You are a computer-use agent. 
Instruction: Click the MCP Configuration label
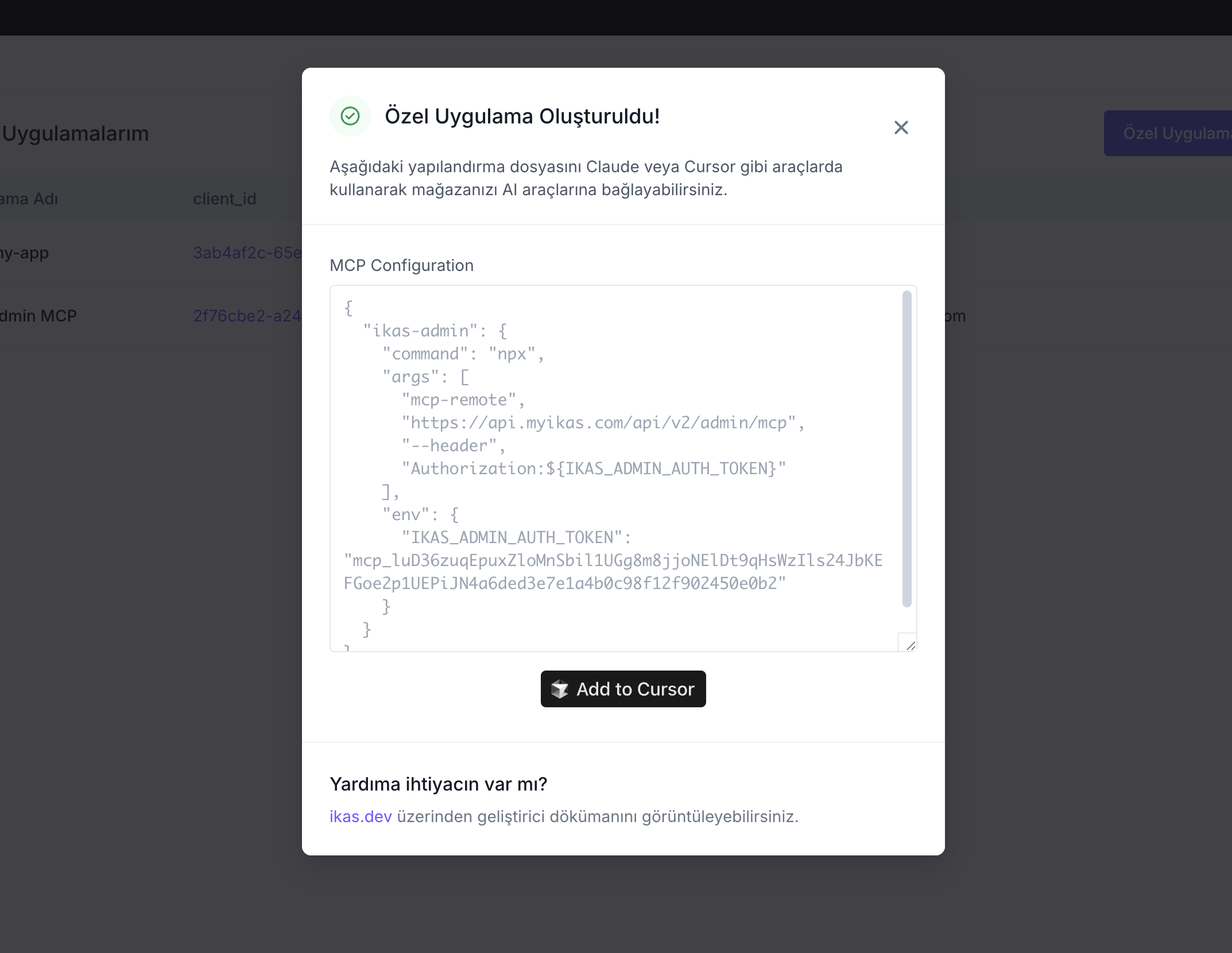[x=401, y=265]
